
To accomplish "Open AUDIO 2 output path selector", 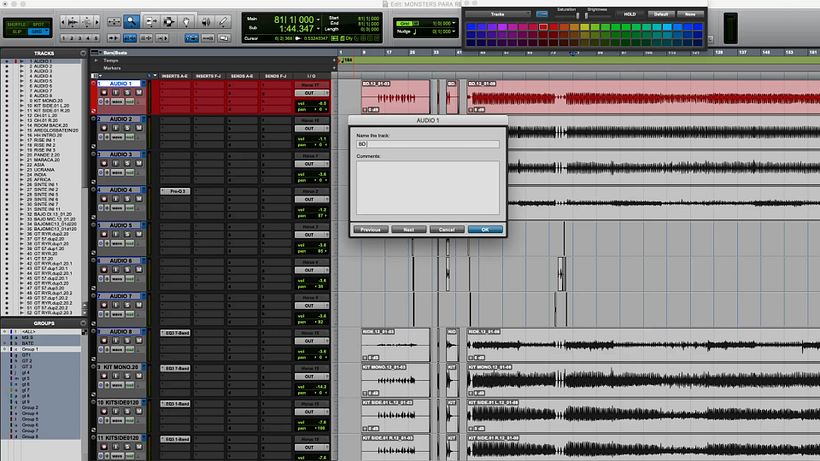I will coord(312,129).
